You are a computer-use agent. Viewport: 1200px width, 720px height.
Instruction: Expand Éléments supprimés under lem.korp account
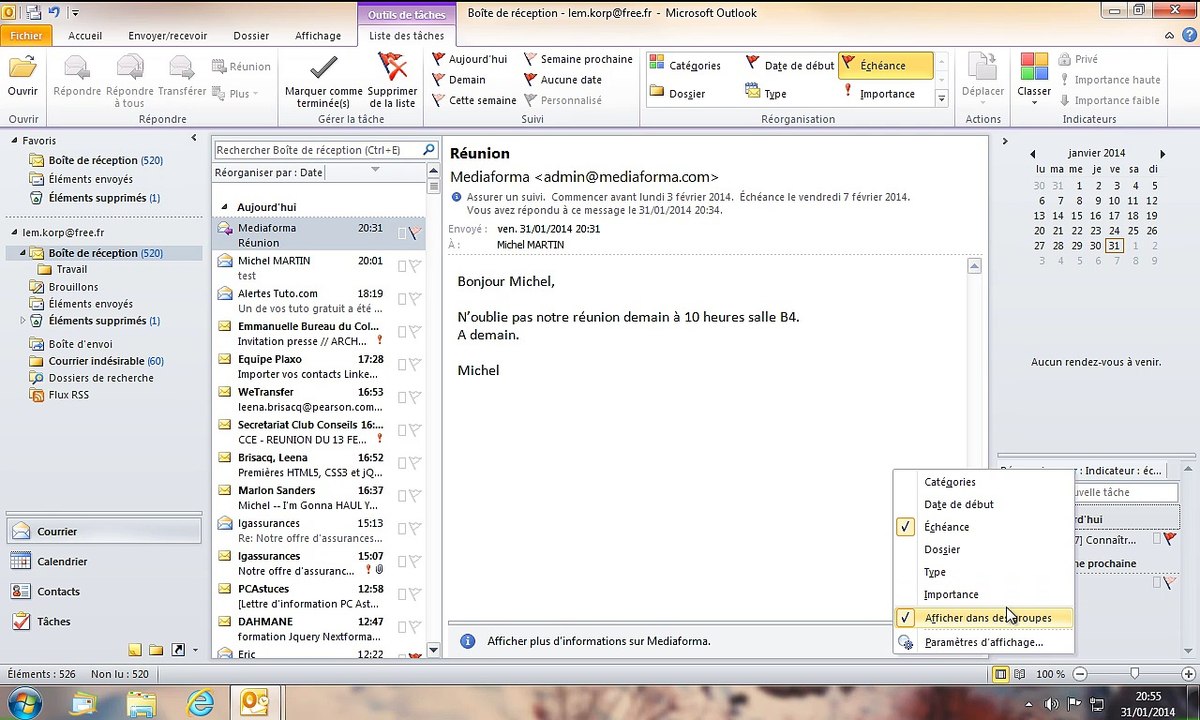click(x=24, y=321)
